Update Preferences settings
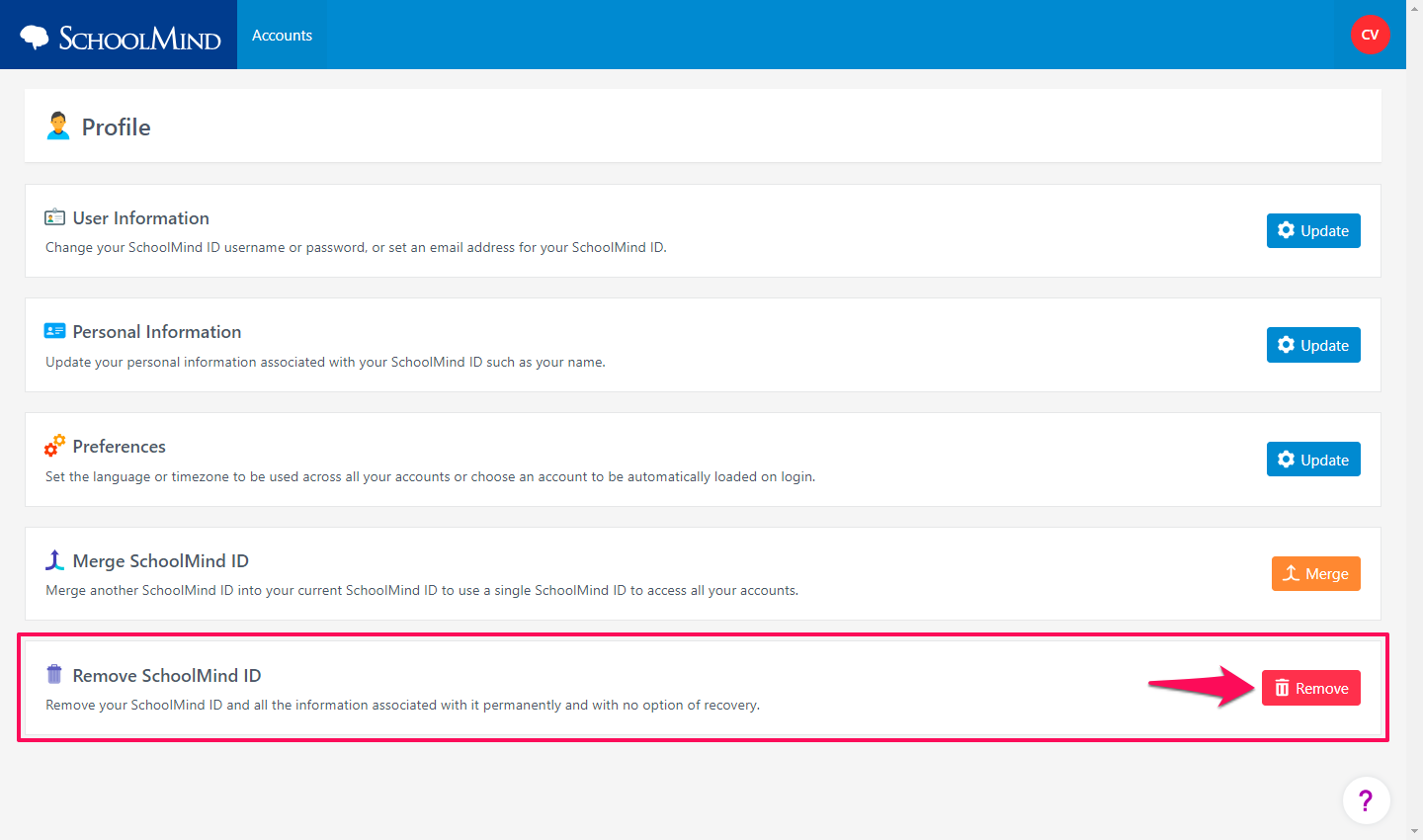 tap(1313, 460)
